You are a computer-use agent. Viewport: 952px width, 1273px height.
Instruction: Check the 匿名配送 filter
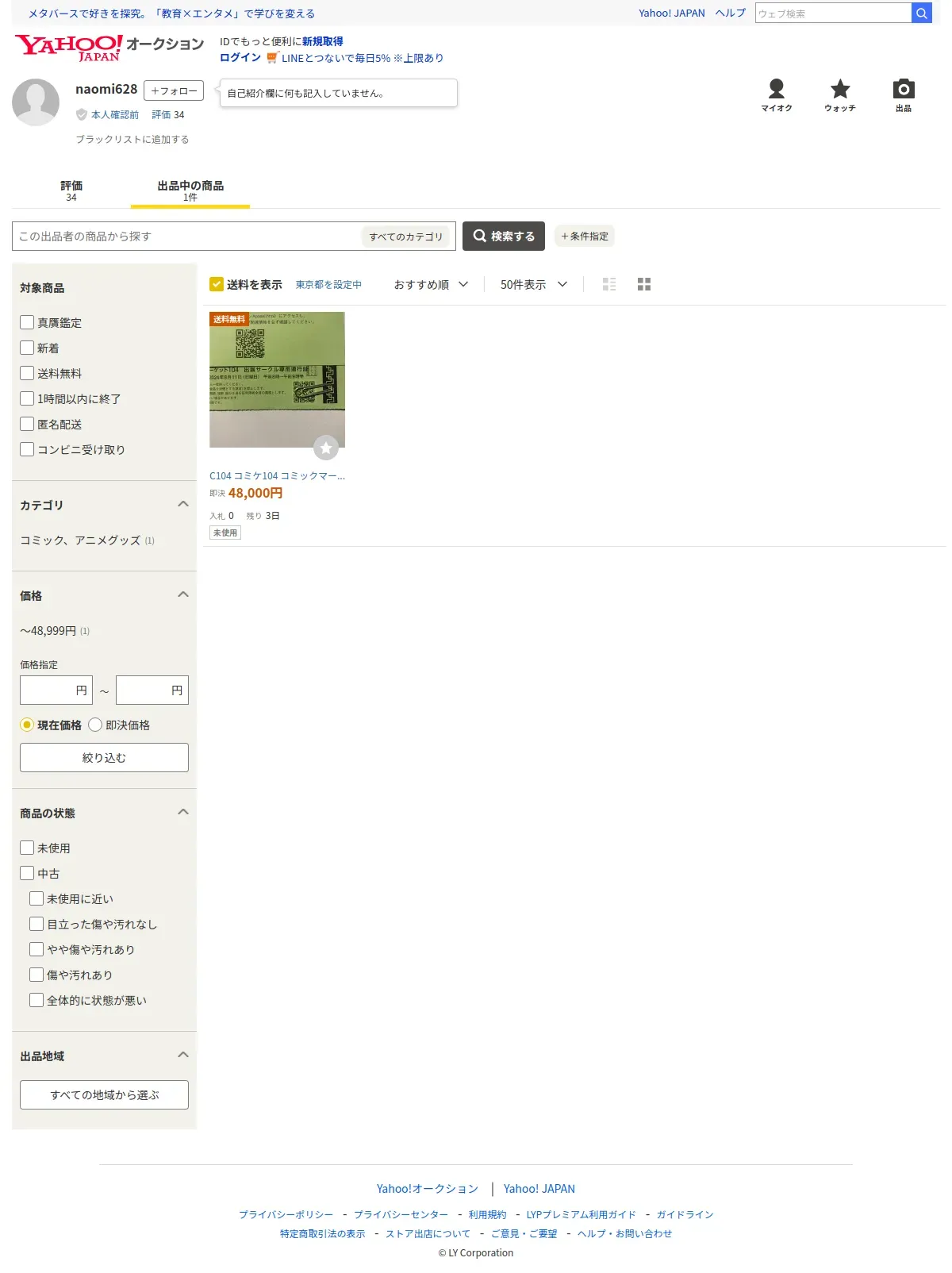[27, 424]
